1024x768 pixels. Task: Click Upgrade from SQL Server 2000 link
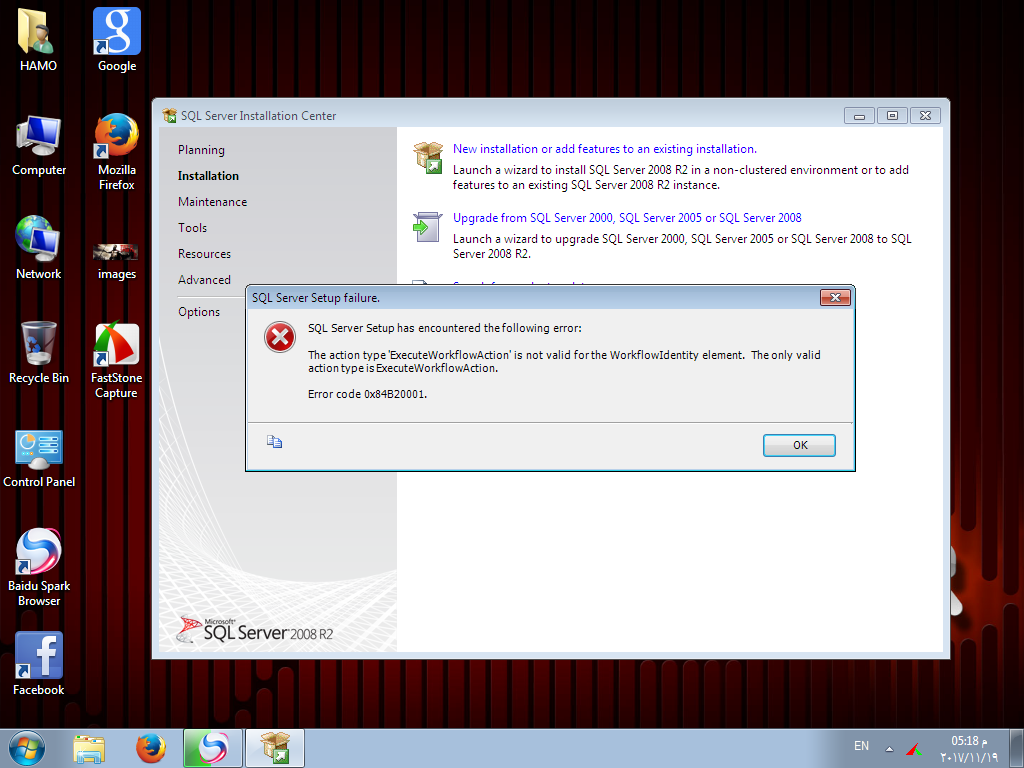pos(627,217)
